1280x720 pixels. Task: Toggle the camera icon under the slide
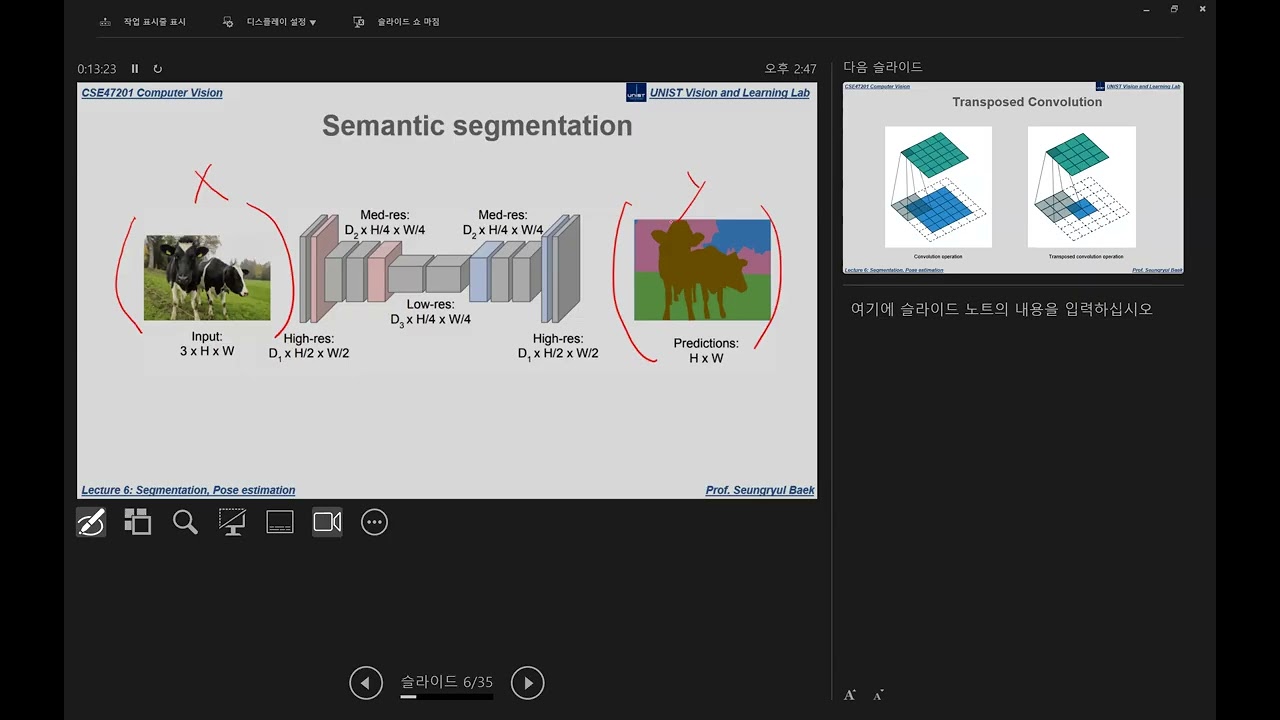click(327, 522)
